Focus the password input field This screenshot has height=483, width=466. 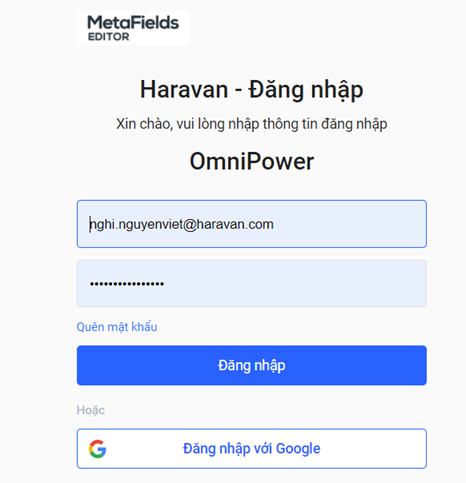tap(252, 284)
